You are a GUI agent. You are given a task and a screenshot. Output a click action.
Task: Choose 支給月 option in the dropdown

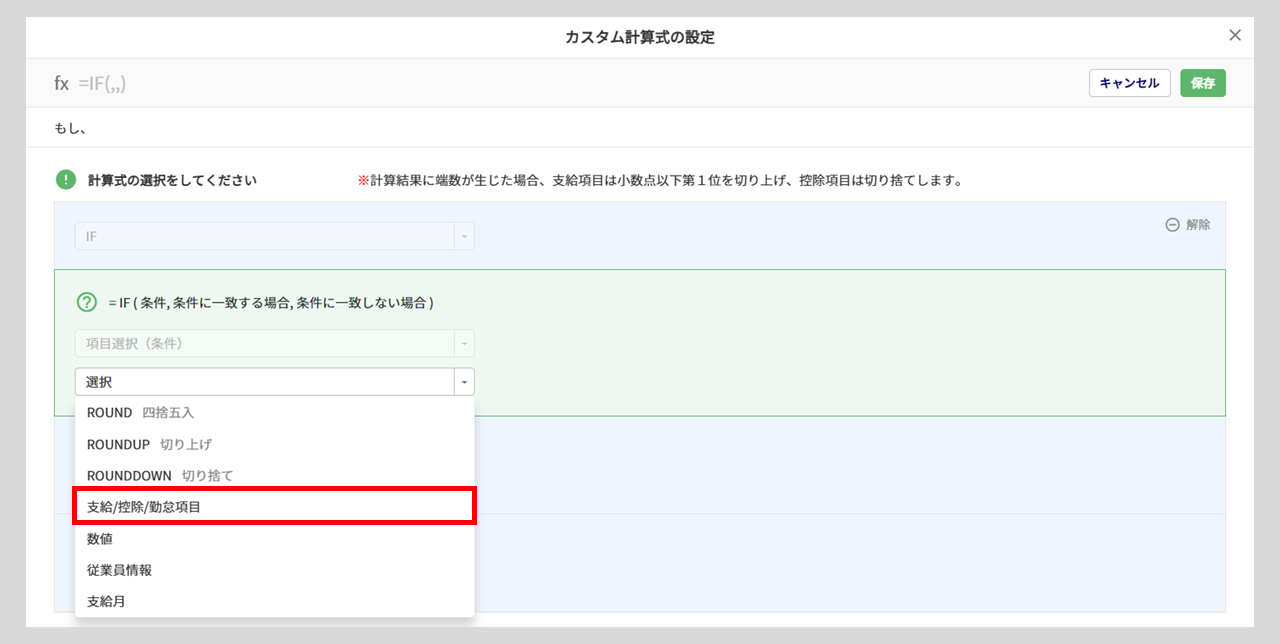[274, 601]
